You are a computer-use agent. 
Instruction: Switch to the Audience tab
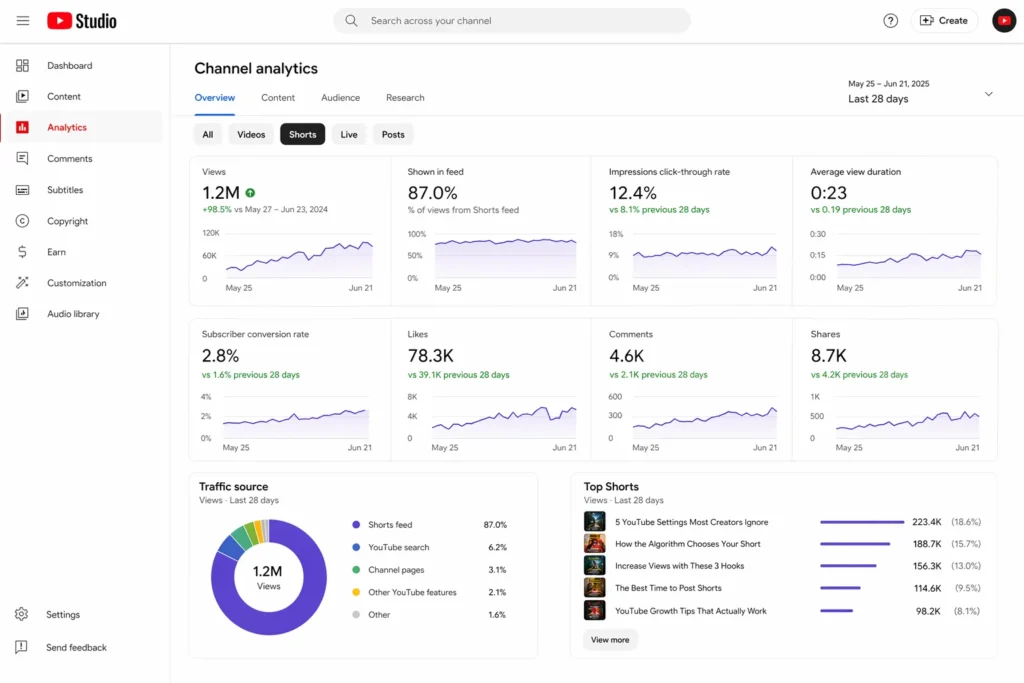[x=340, y=98]
